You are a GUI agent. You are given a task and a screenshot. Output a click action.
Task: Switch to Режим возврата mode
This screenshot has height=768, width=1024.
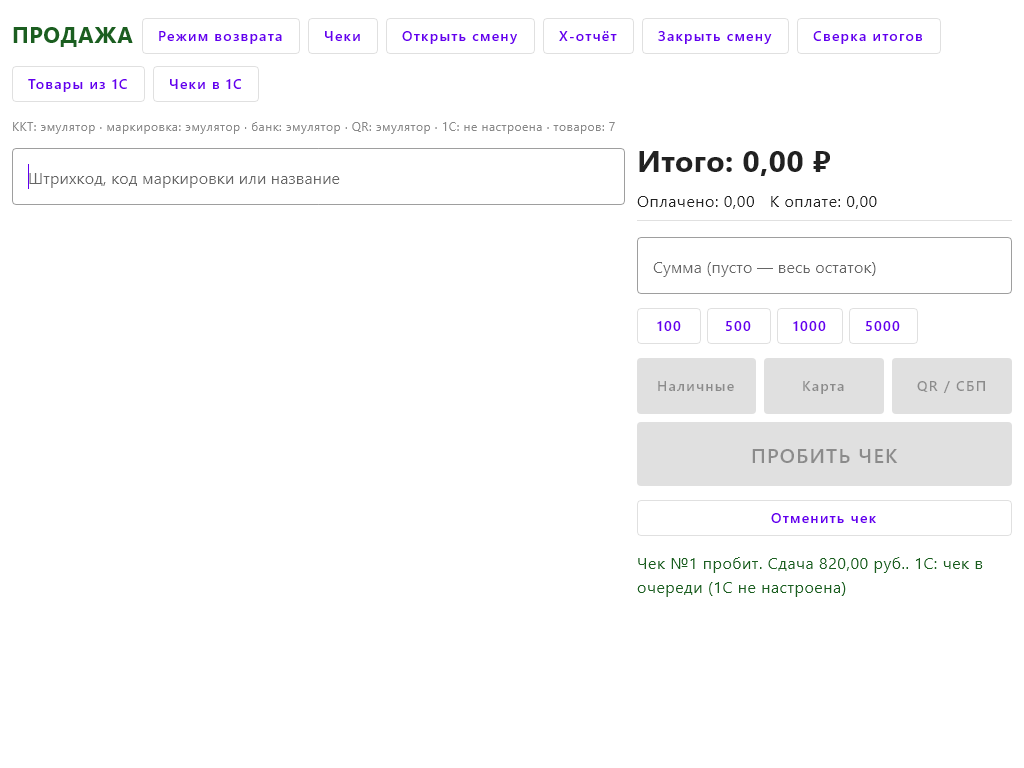click(221, 36)
